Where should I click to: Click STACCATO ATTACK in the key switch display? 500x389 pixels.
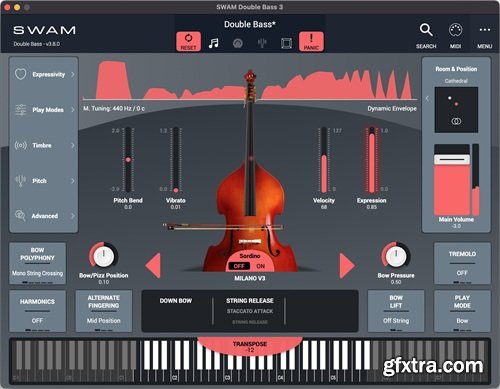tap(250, 311)
